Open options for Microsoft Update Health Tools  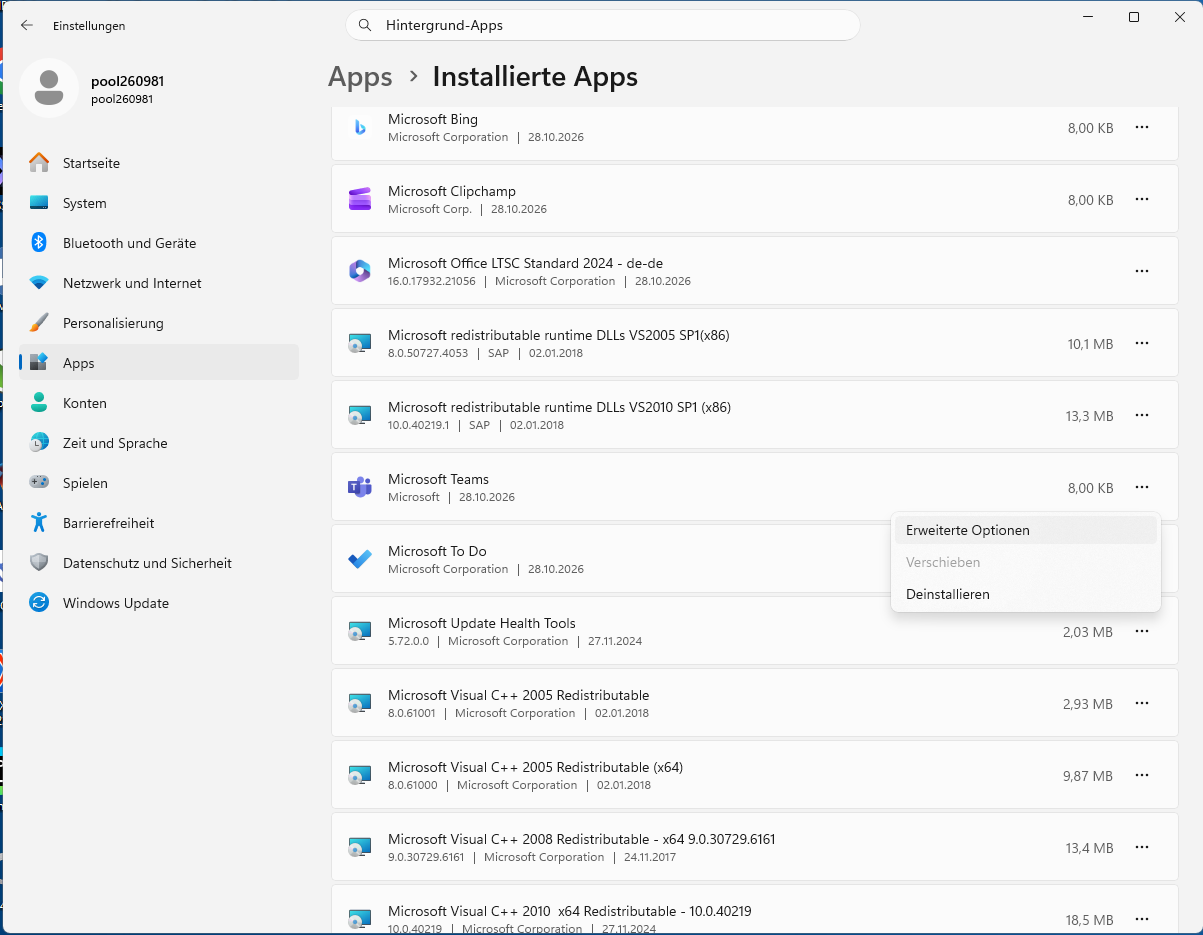coord(1142,631)
